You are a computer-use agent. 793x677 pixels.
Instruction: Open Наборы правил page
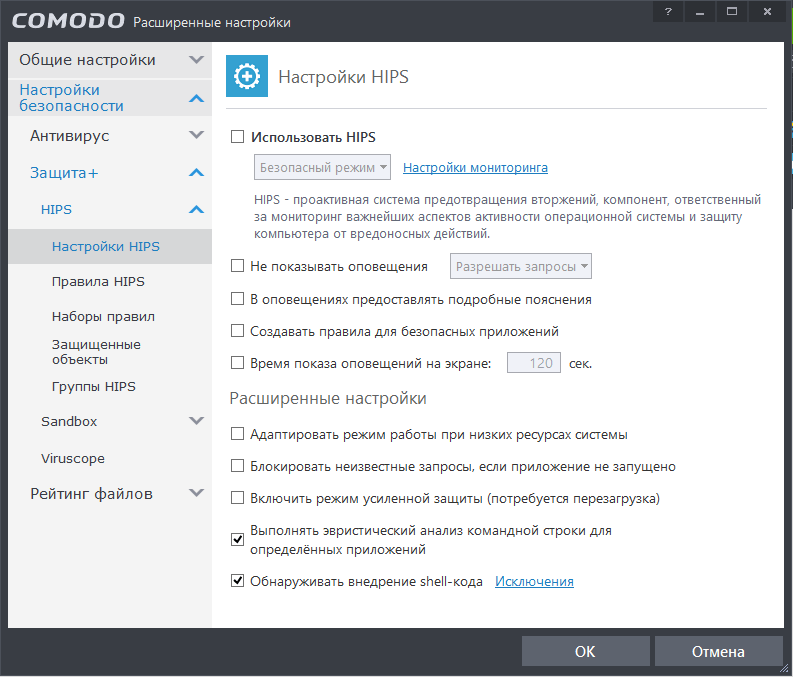[x=103, y=317]
